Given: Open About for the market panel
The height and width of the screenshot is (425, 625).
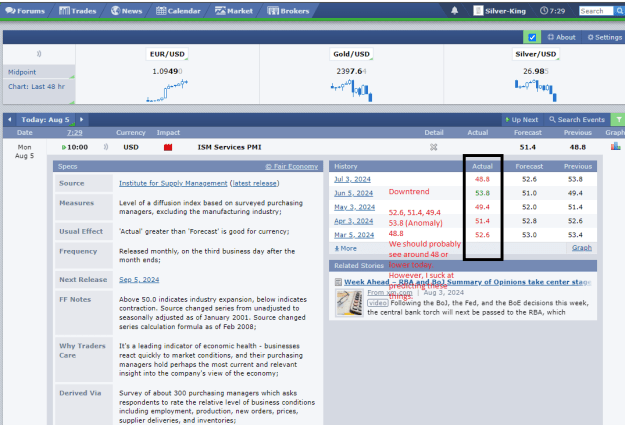Looking at the screenshot, I should pos(561,37).
